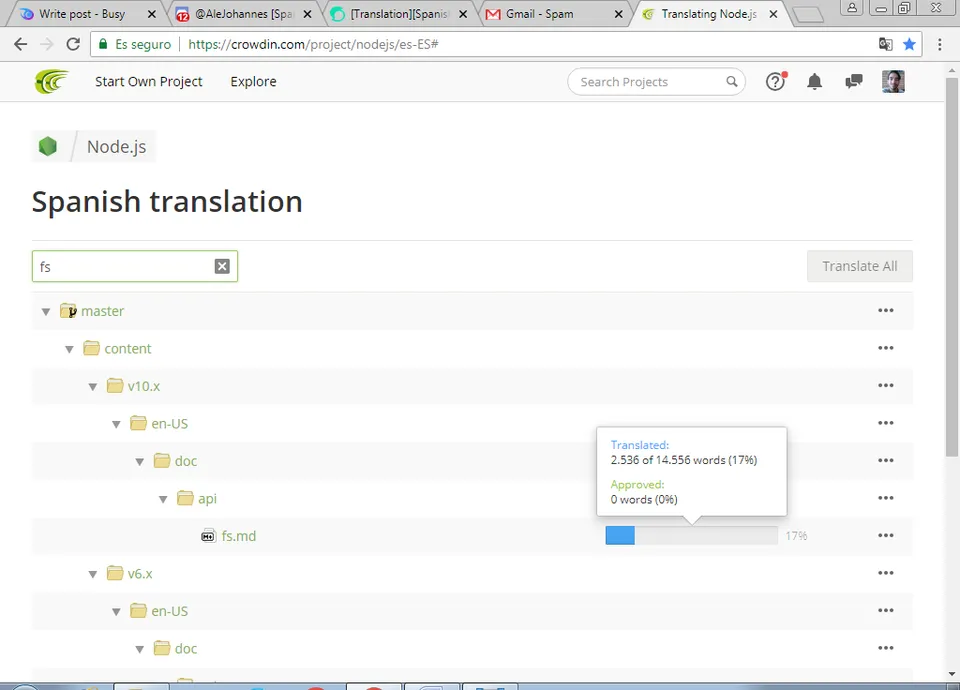Open the Node.js project breadcrumb link
The height and width of the screenshot is (690, 960).
(116, 147)
